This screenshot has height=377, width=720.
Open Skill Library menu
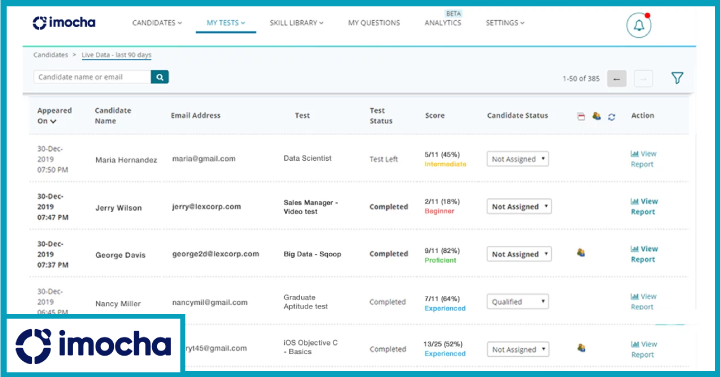coord(296,23)
